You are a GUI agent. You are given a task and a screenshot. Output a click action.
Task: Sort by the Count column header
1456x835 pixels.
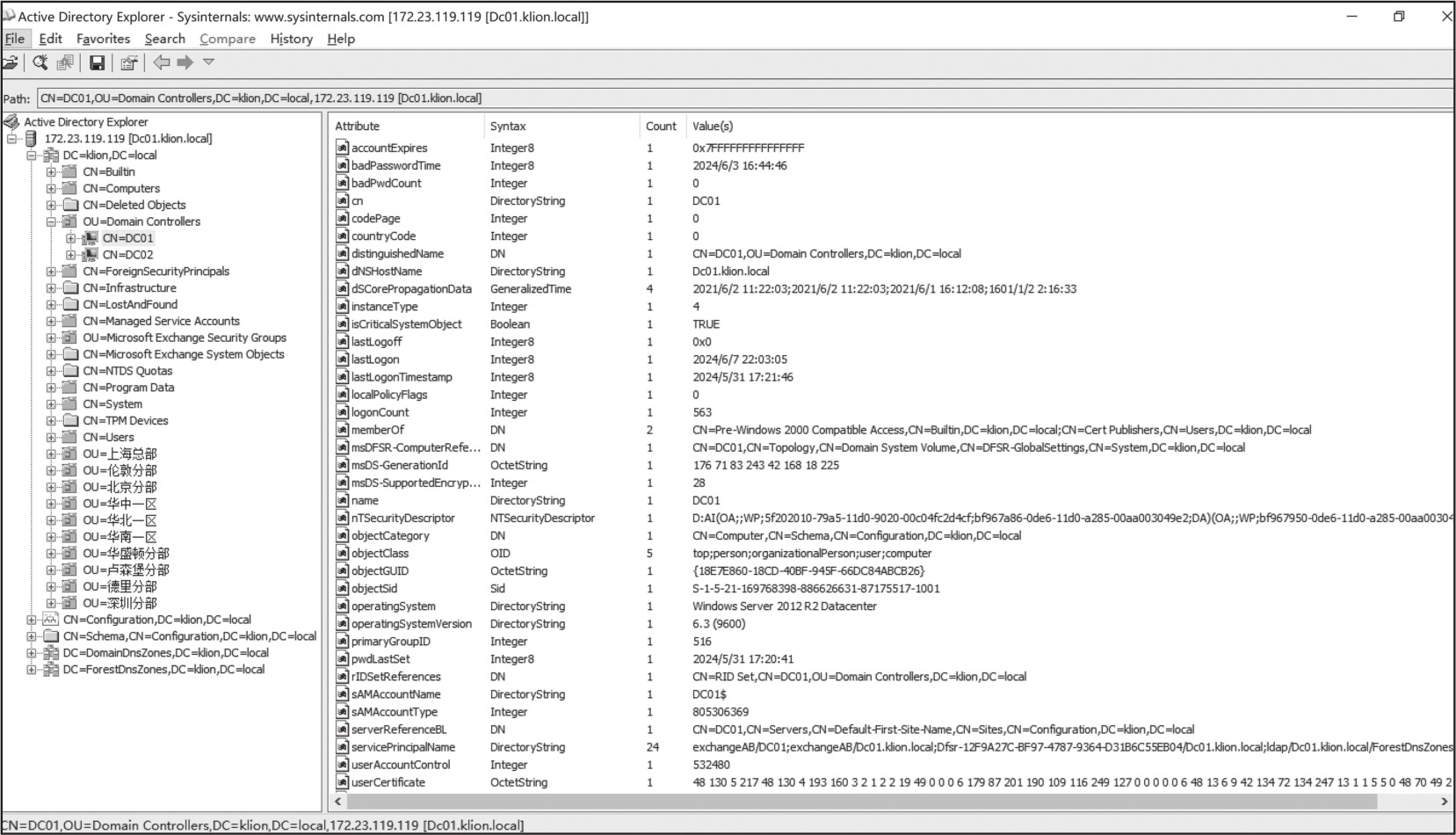[662, 126]
